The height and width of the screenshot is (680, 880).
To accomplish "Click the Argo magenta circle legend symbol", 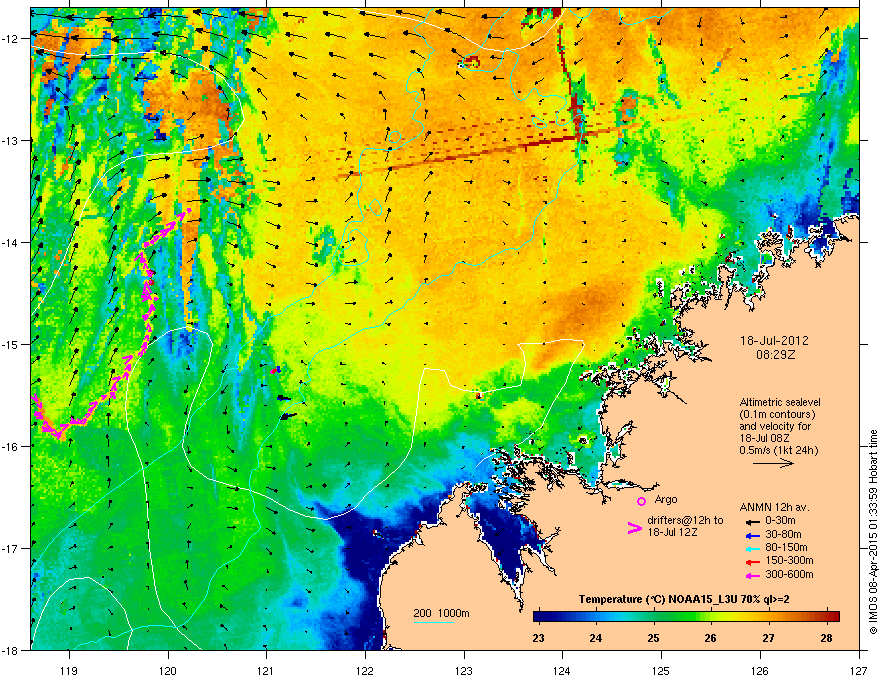I will pyautogui.click(x=641, y=501).
